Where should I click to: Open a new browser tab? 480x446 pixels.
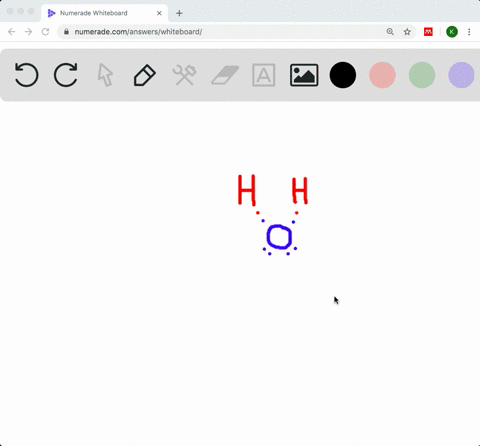coord(179,13)
